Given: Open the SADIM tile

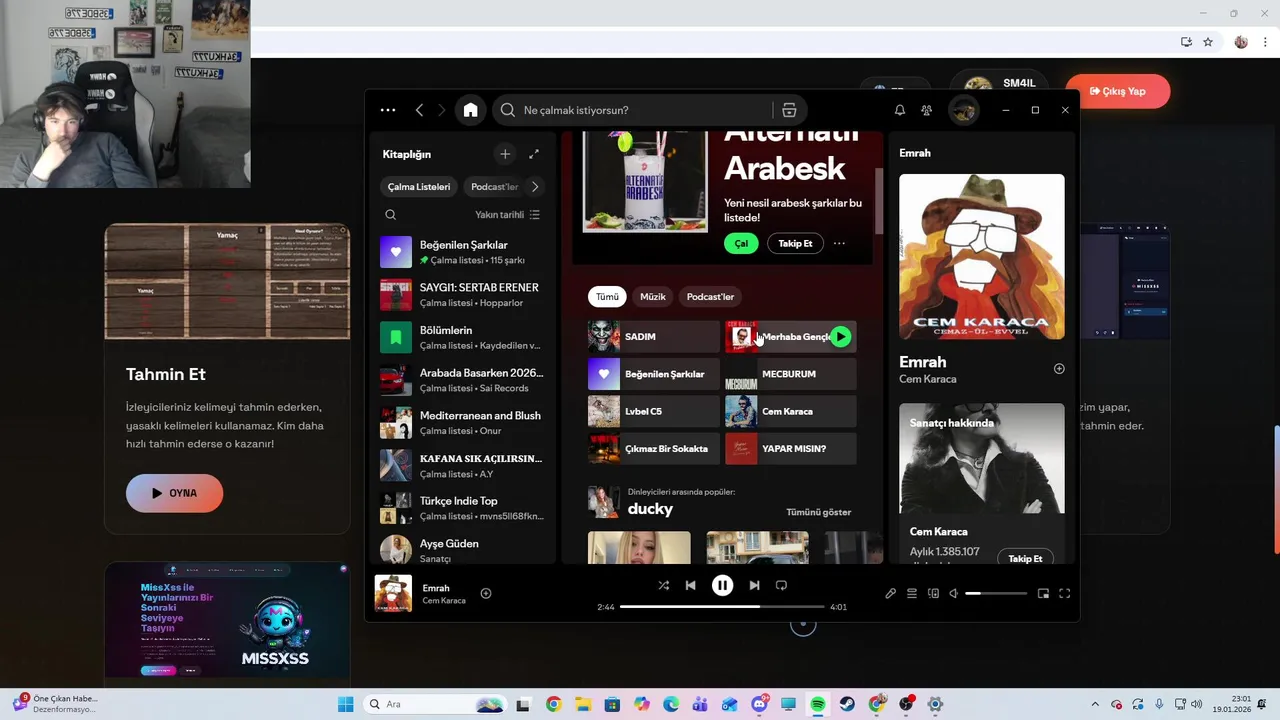Looking at the screenshot, I should coord(653,337).
